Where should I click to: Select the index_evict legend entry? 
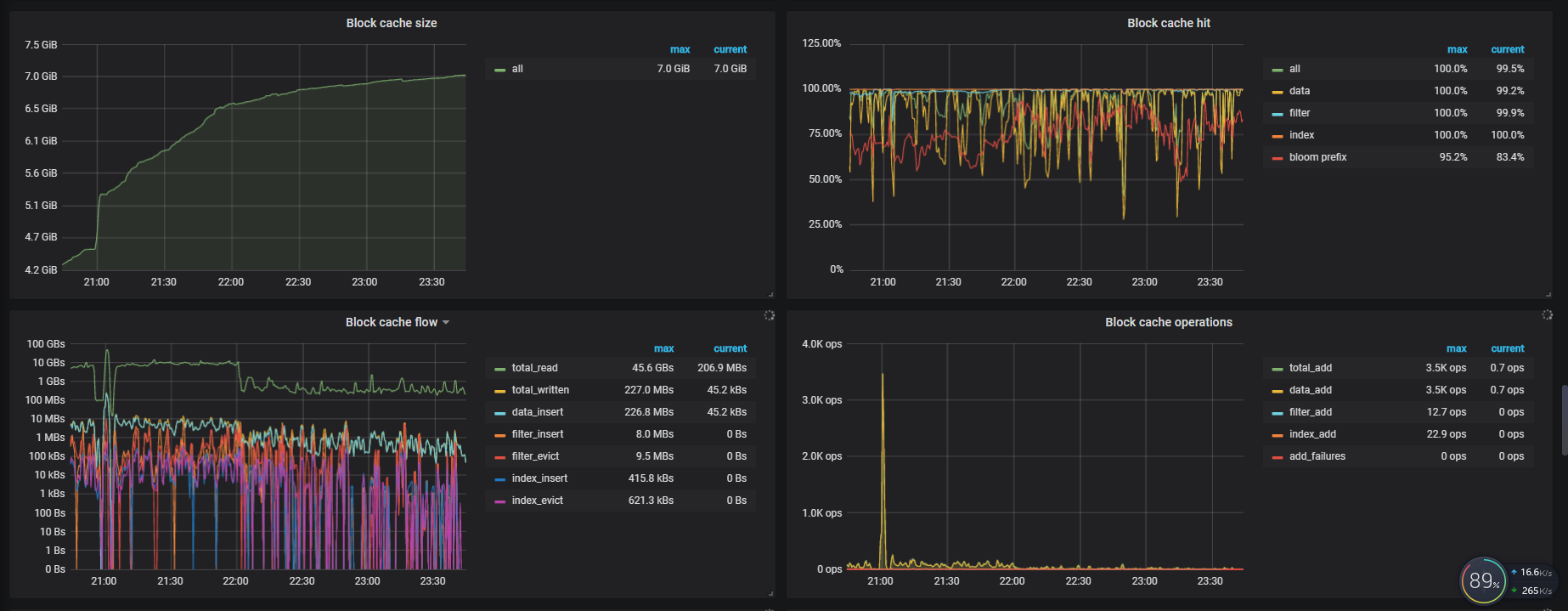(537, 501)
